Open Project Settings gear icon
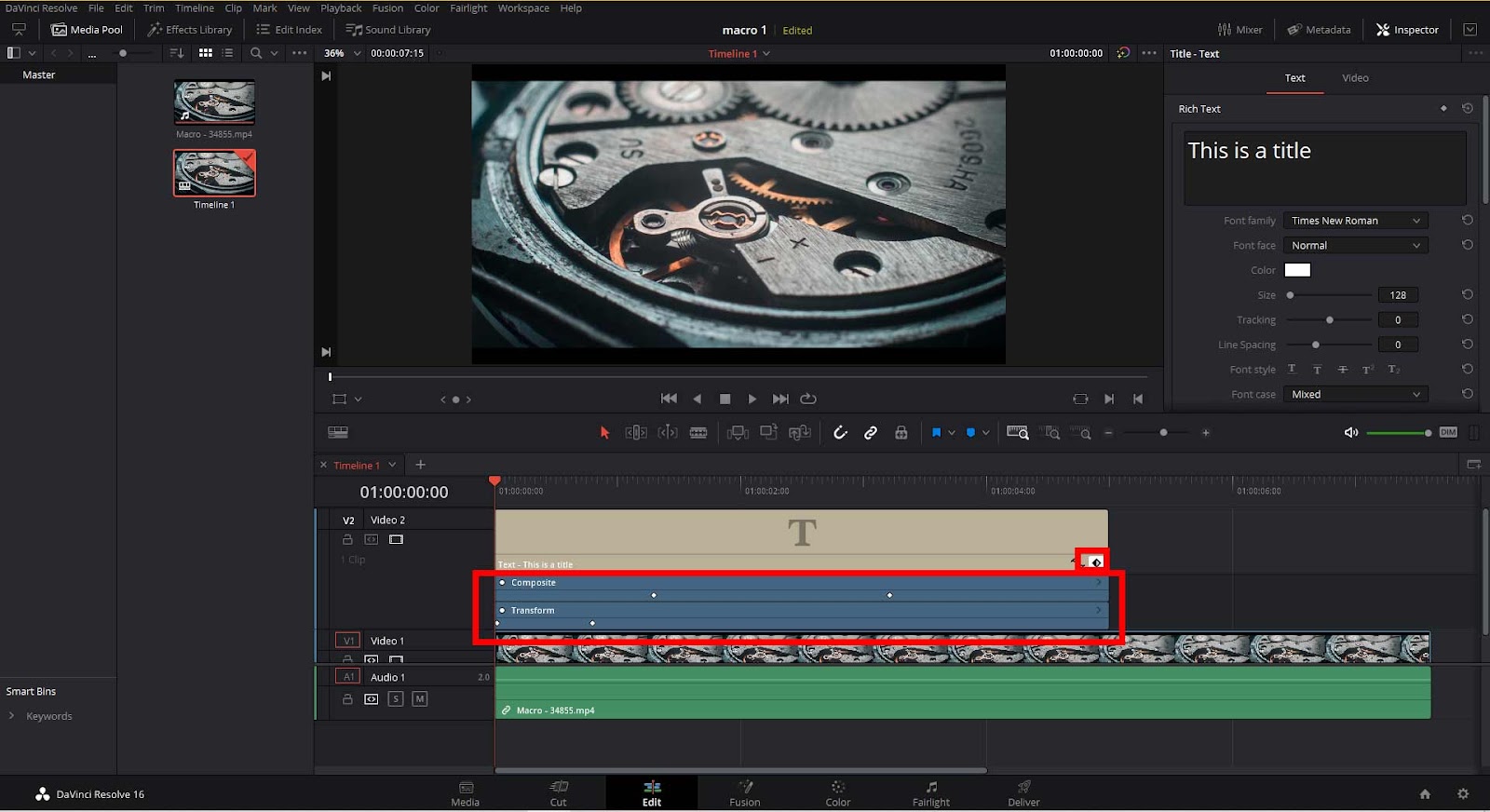 tap(1463, 793)
